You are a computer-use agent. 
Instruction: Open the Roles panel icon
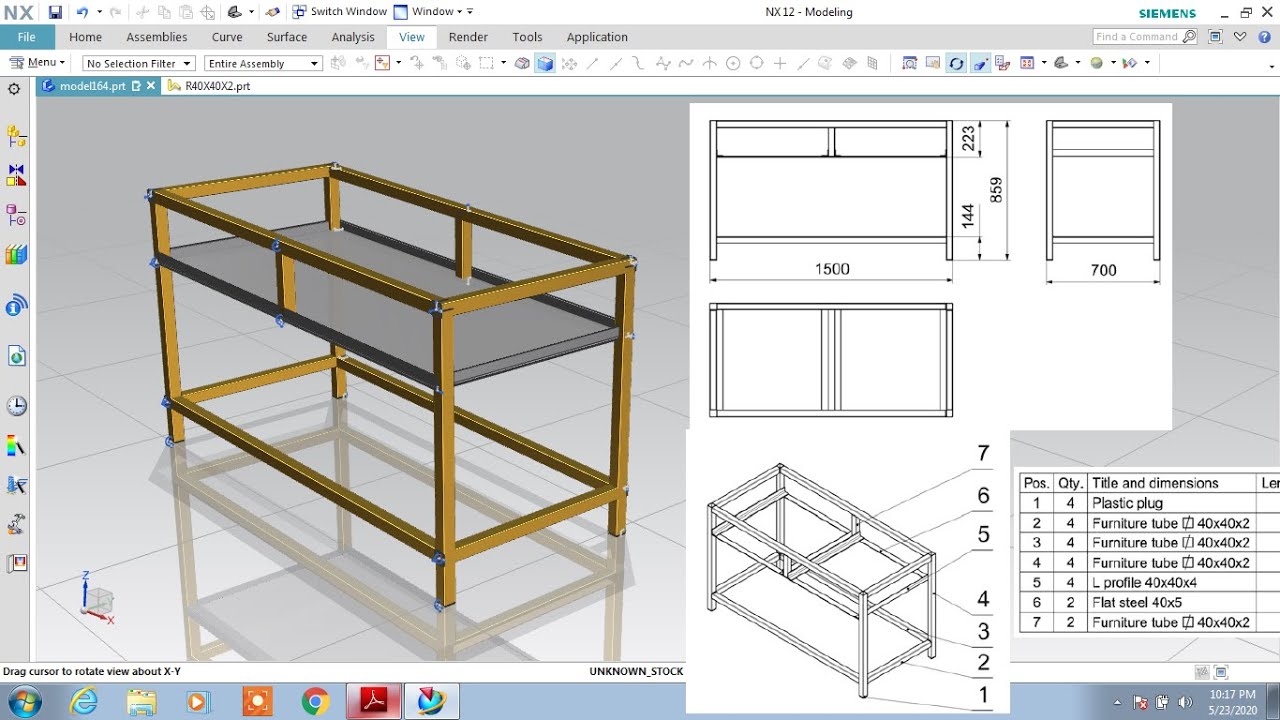click(16, 564)
